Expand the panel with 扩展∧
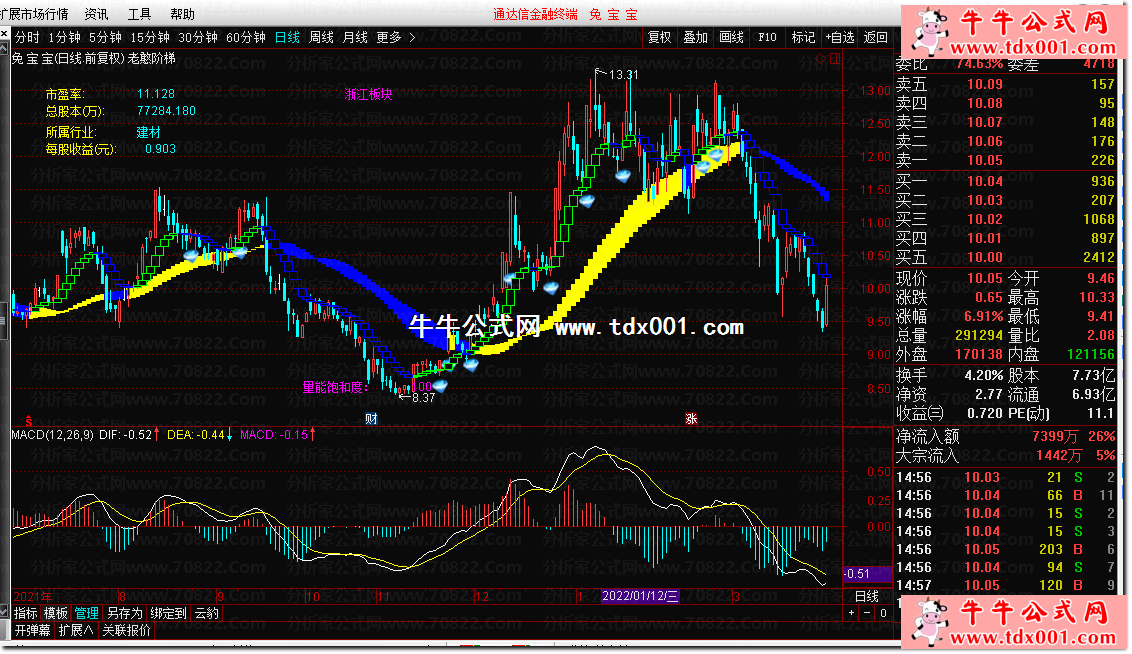The width and height of the screenshot is (1132, 654). click(76, 630)
